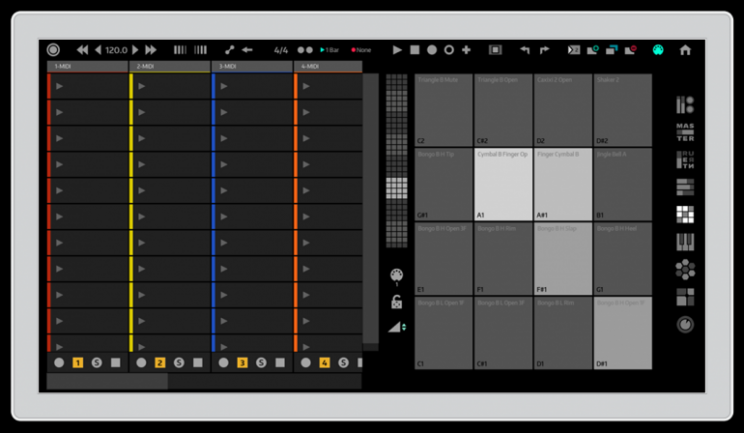Screen dimensions: 744x433
Task: Click the toolbar icon with green circle badge
Action: (x=593, y=50)
